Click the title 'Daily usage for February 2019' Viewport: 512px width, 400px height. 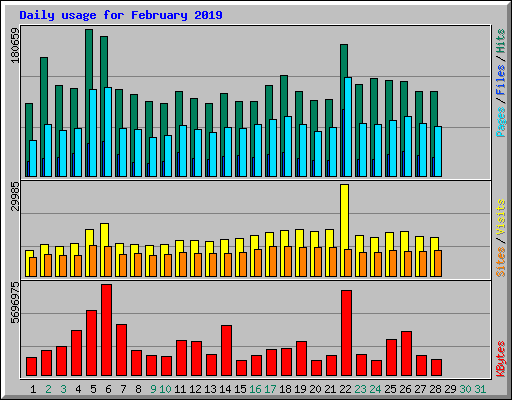point(121,15)
